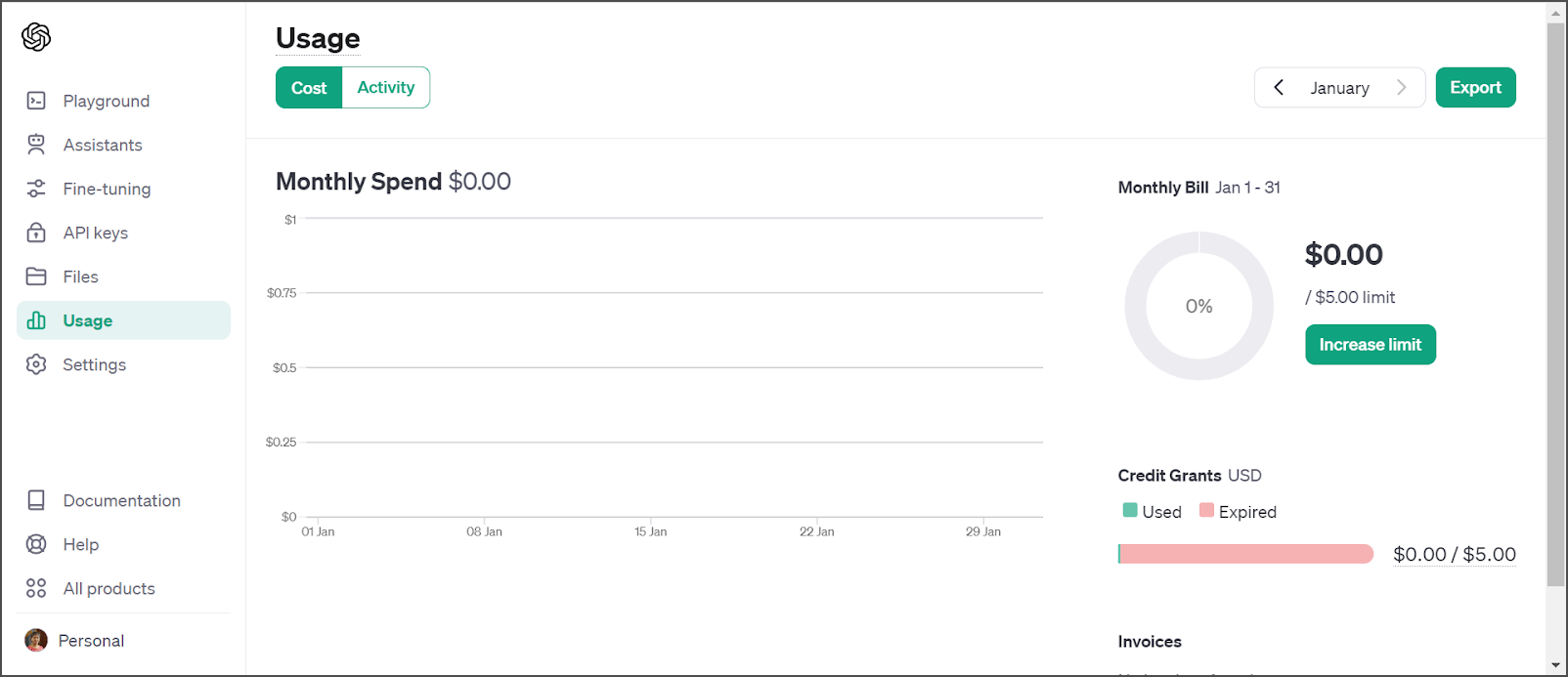Switch to the Cost view
1568x677 pixels.
tap(309, 88)
